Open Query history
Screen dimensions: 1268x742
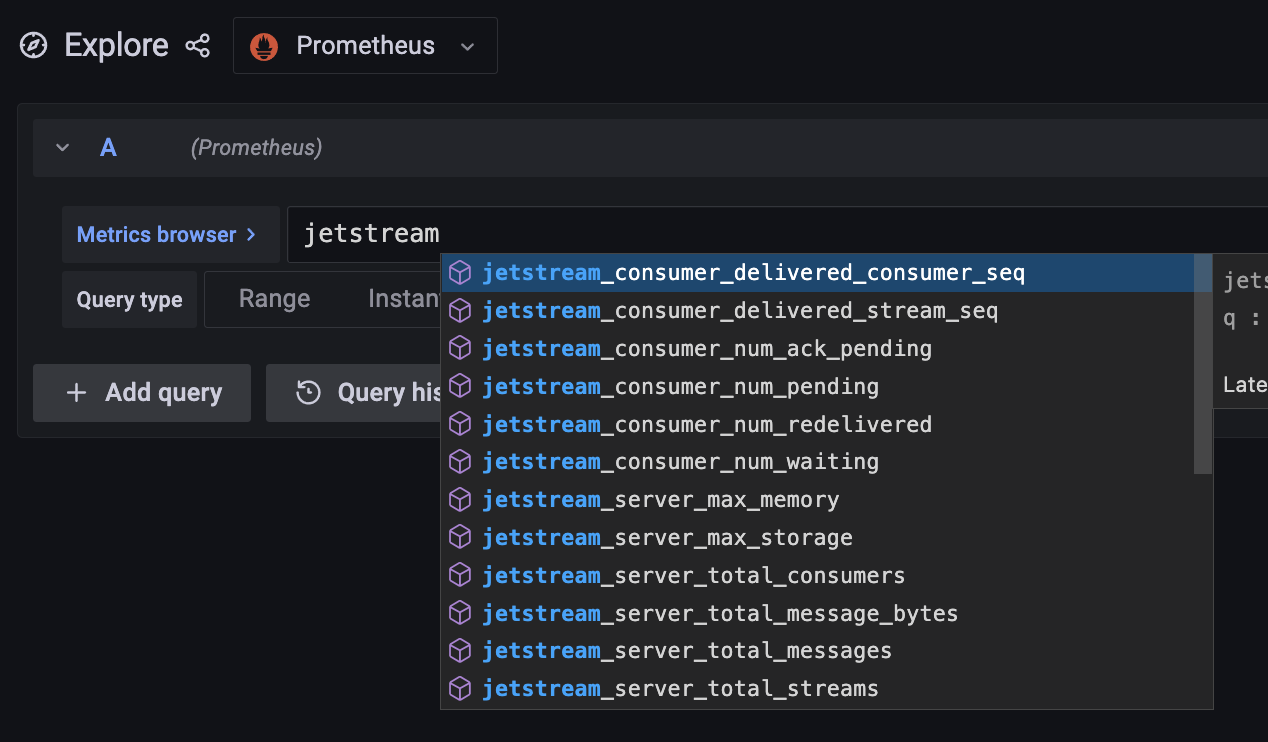[370, 393]
